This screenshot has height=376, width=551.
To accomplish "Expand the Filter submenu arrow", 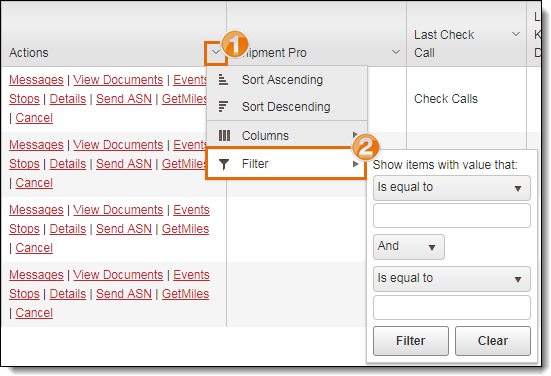I will [355, 164].
